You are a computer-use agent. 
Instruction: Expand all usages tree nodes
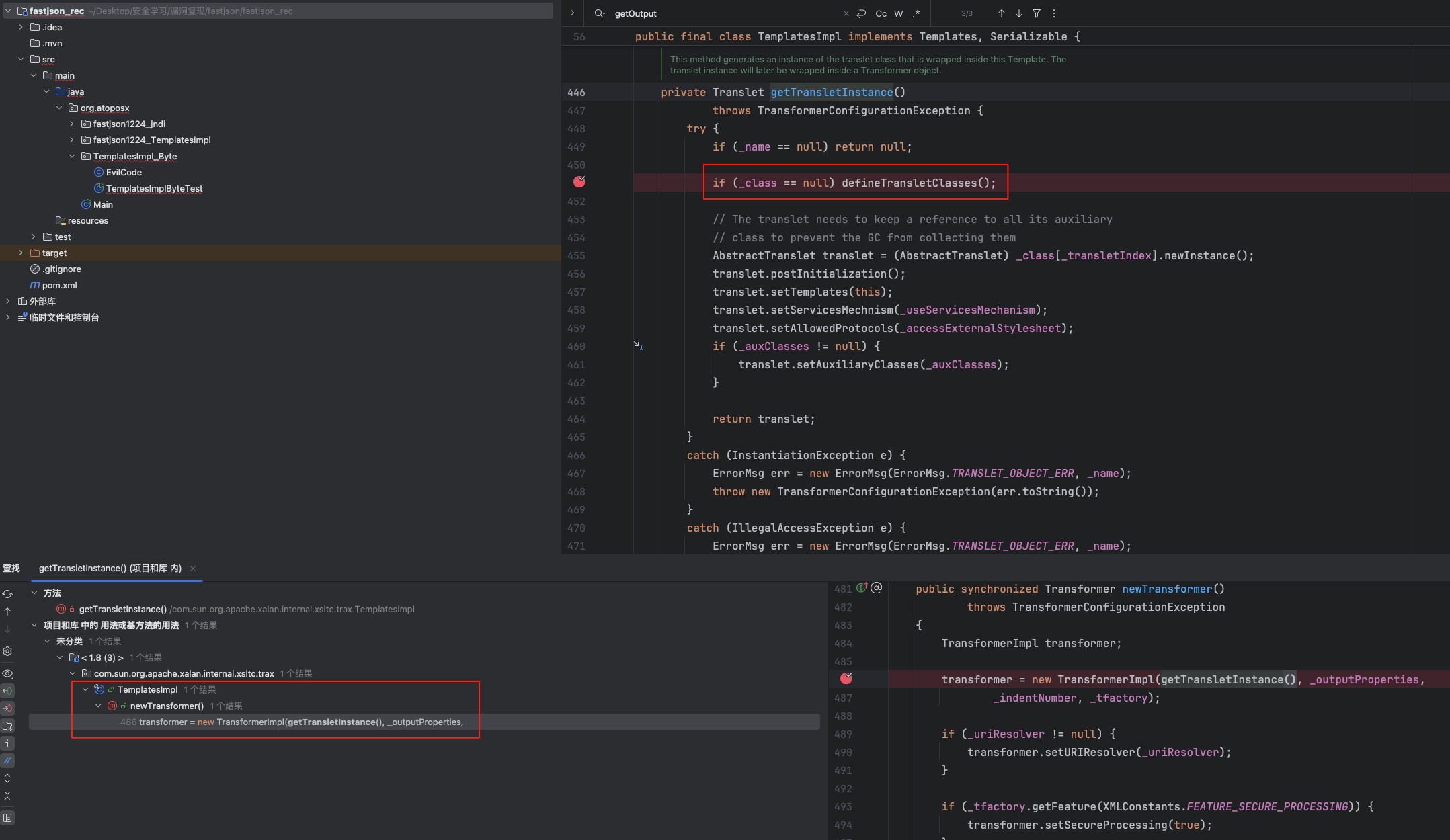click(x=7, y=778)
